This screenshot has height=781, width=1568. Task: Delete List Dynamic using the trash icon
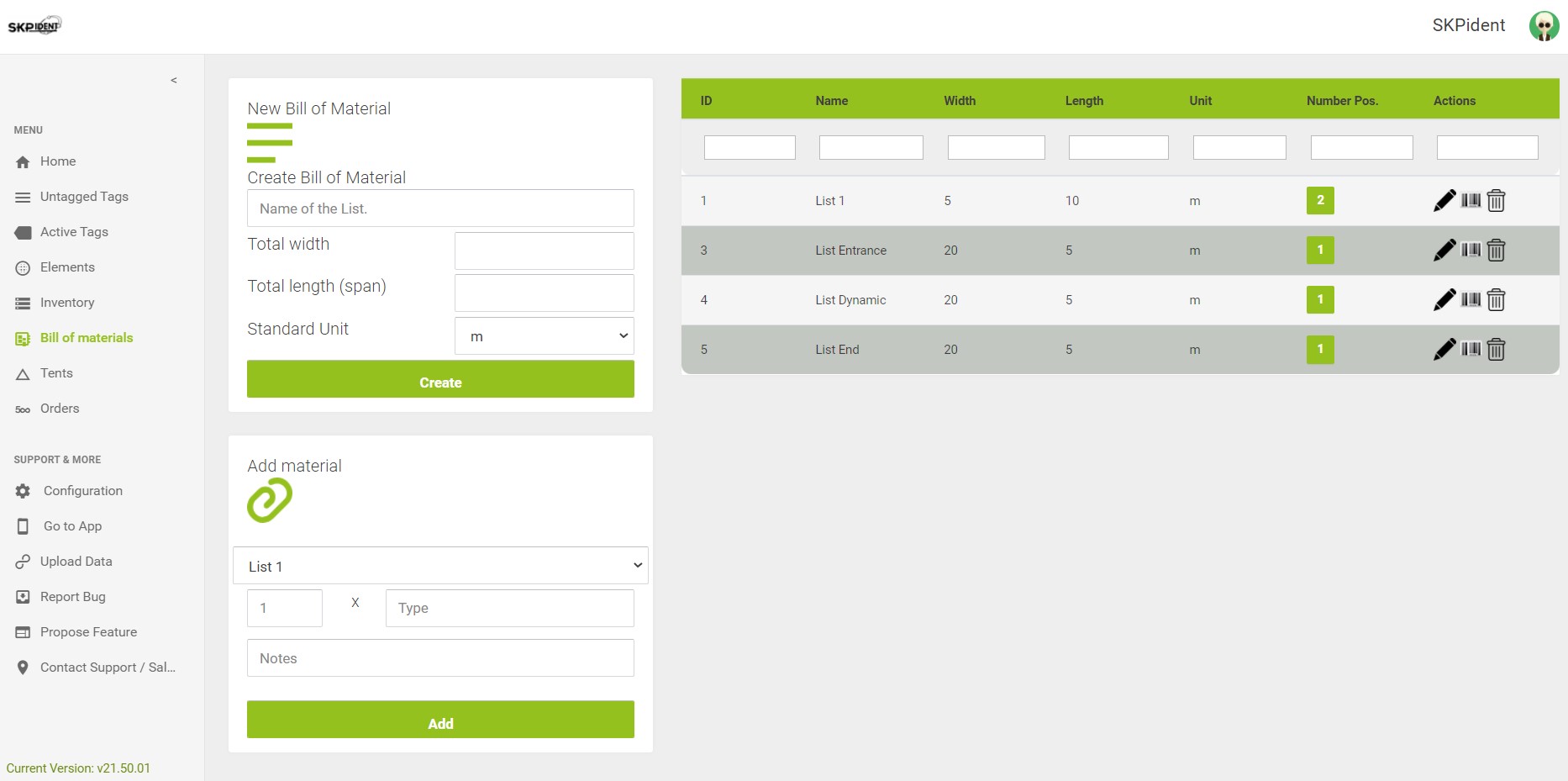tap(1496, 300)
